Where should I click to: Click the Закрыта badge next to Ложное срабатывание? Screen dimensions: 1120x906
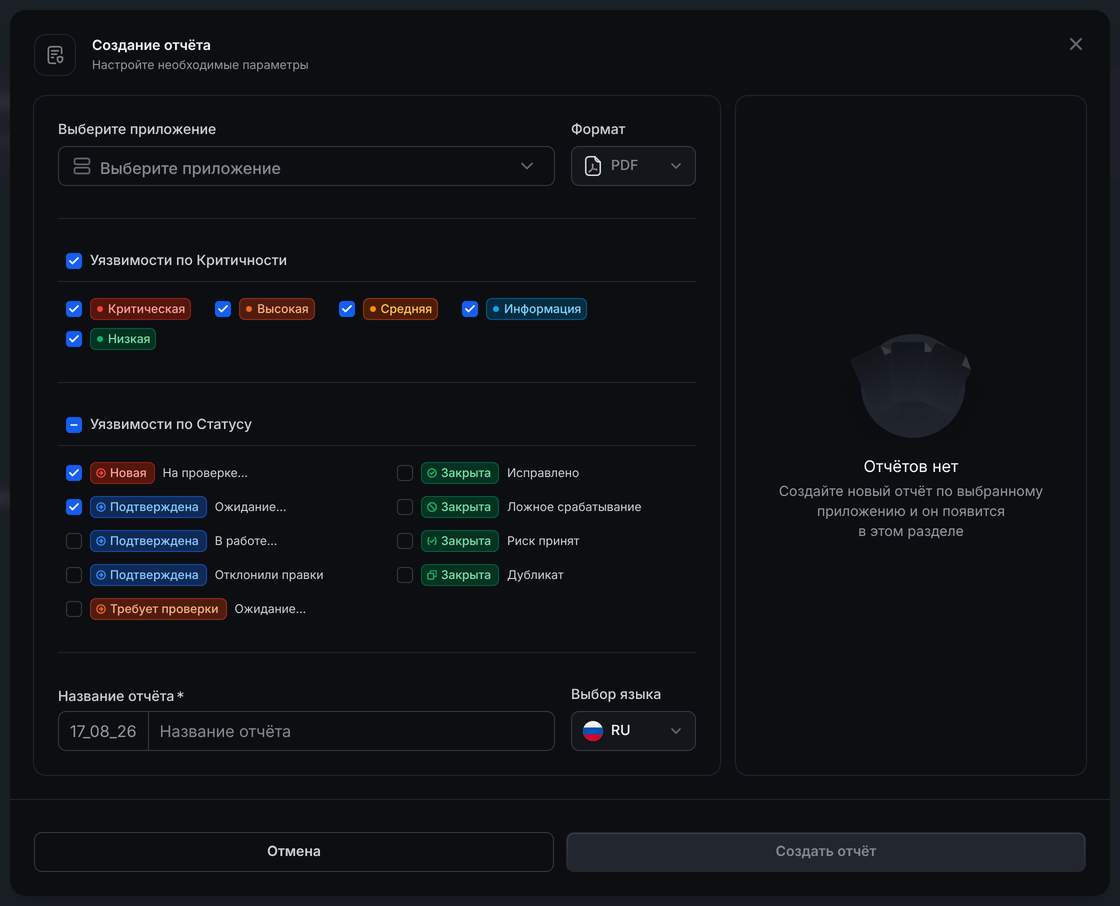click(460, 507)
